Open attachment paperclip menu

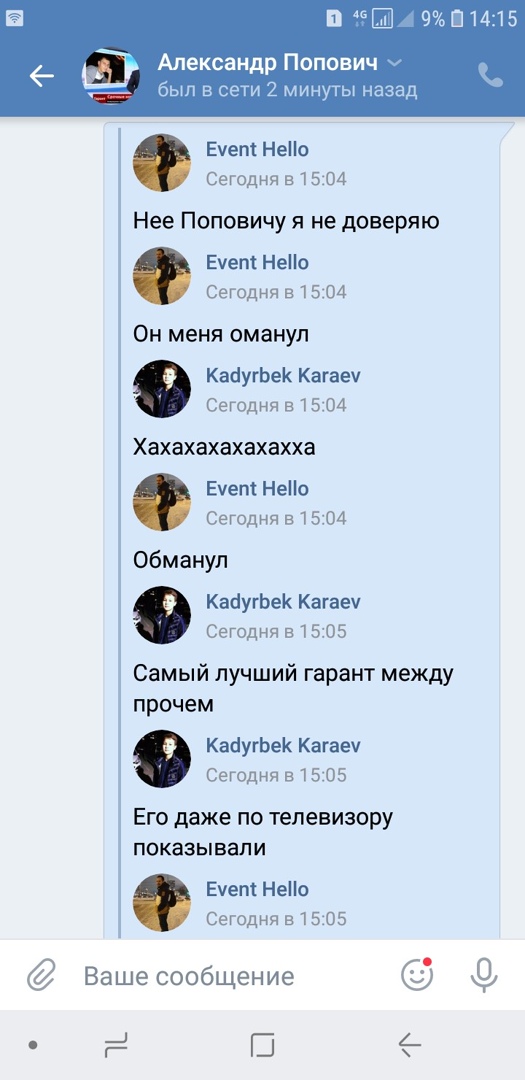point(41,976)
